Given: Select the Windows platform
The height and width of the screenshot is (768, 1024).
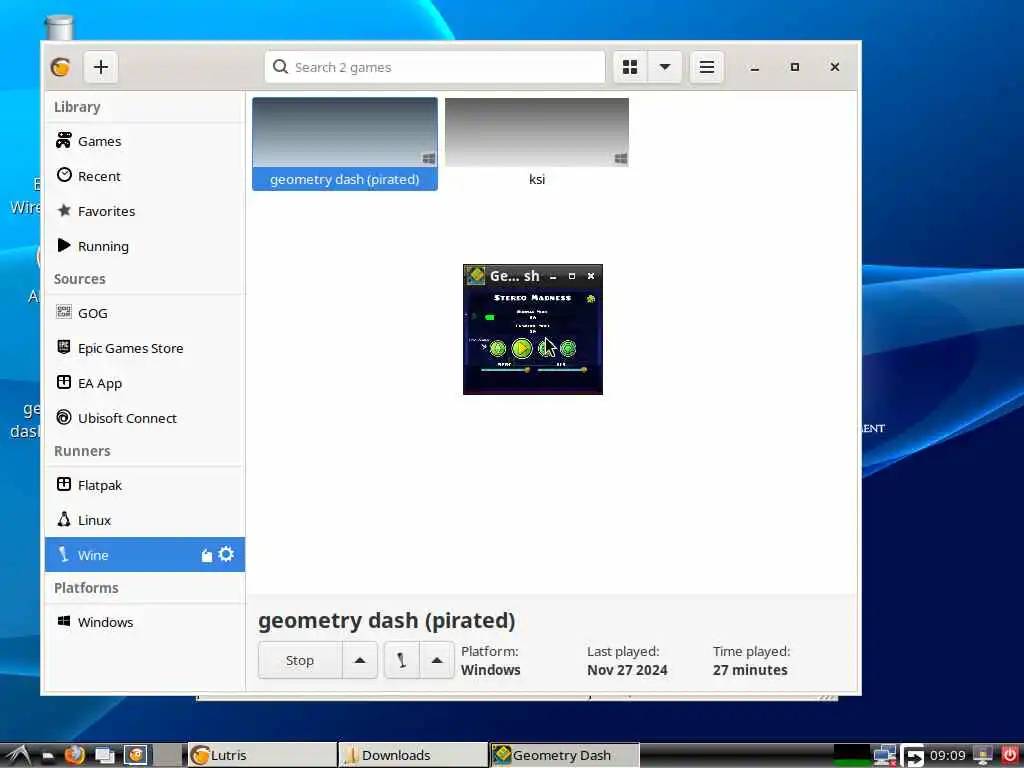Looking at the screenshot, I should [144, 622].
